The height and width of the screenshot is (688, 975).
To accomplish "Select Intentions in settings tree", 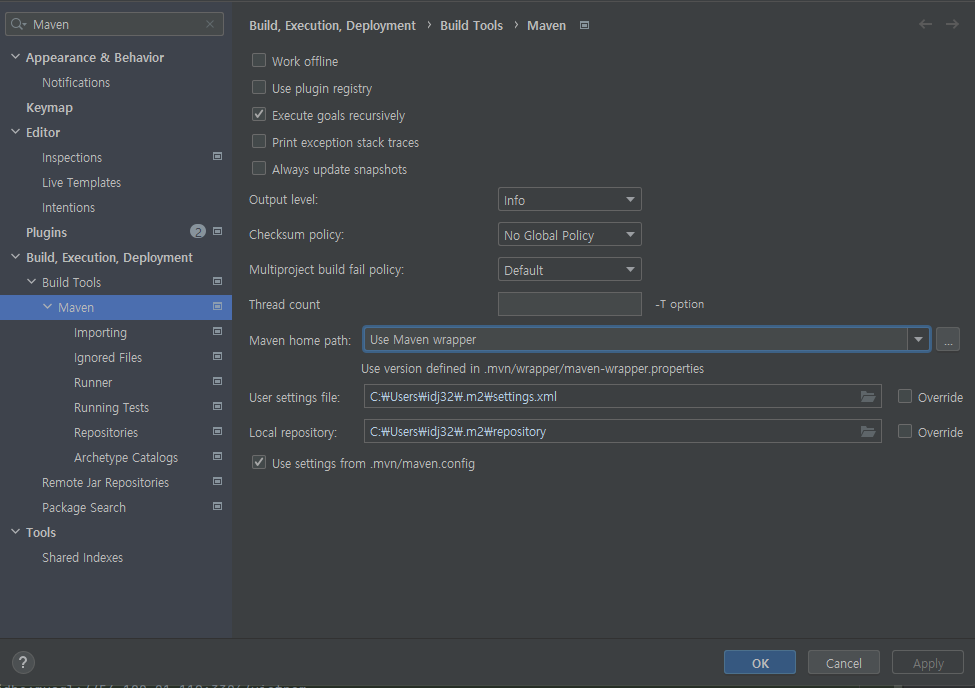I will (68, 207).
